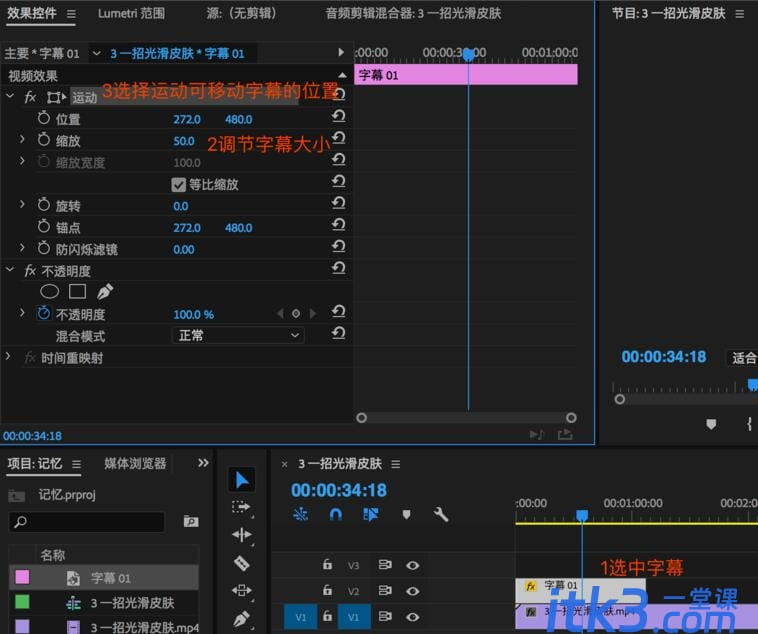The image size is (758, 634).
Task: Toggle the 等比缩放 checkbox
Action: tap(178, 185)
